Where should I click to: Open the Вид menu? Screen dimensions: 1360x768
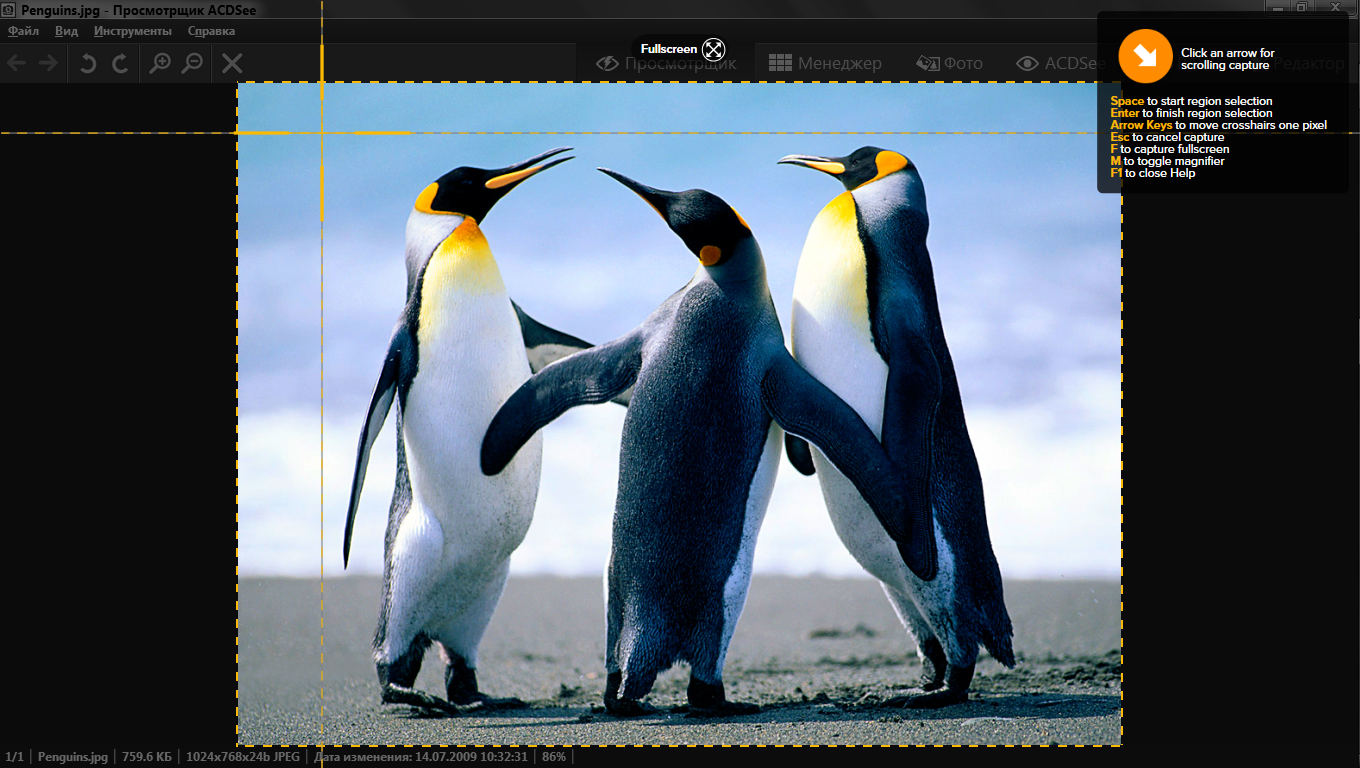click(66, 31)
